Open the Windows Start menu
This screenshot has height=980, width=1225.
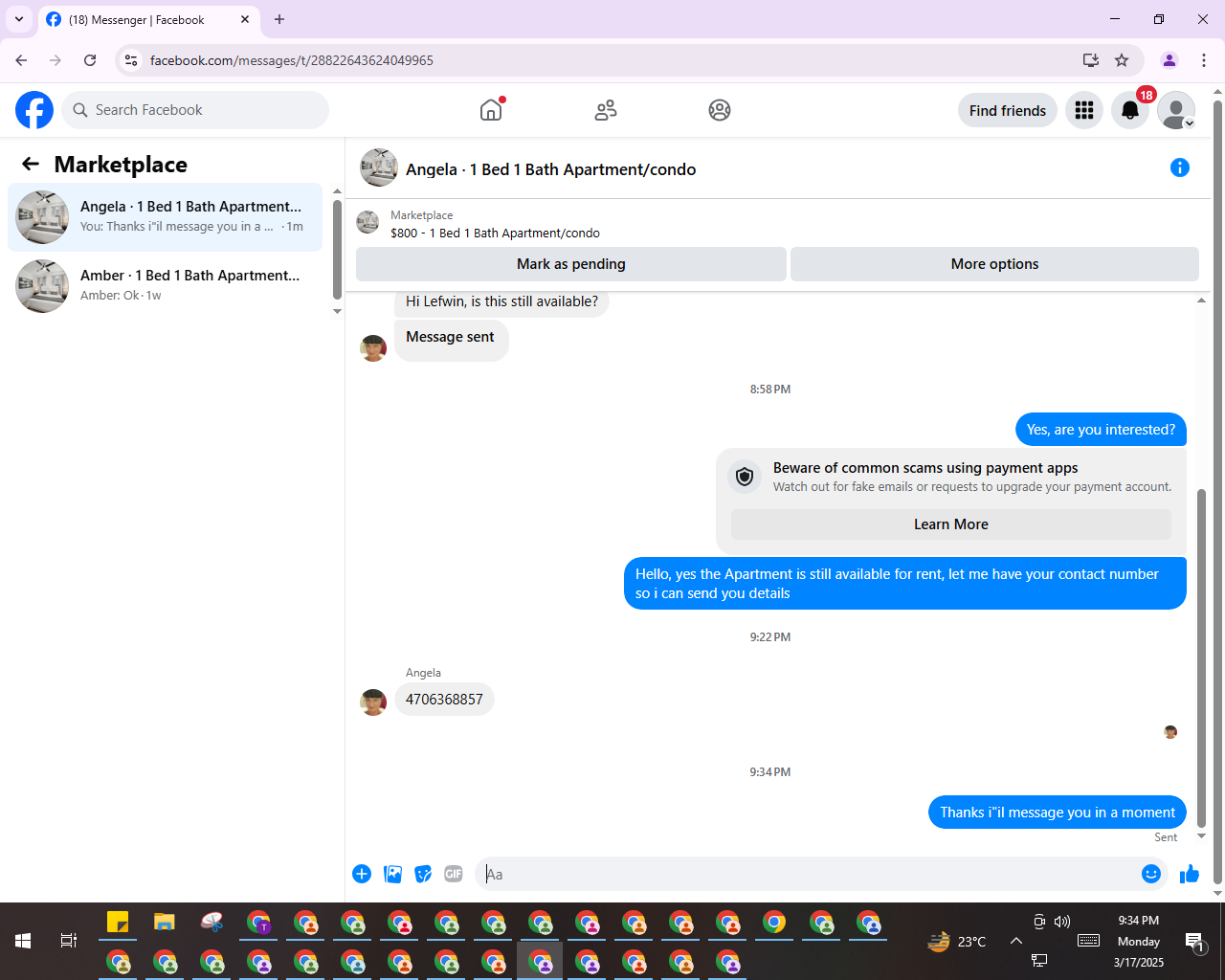point(23,942)
